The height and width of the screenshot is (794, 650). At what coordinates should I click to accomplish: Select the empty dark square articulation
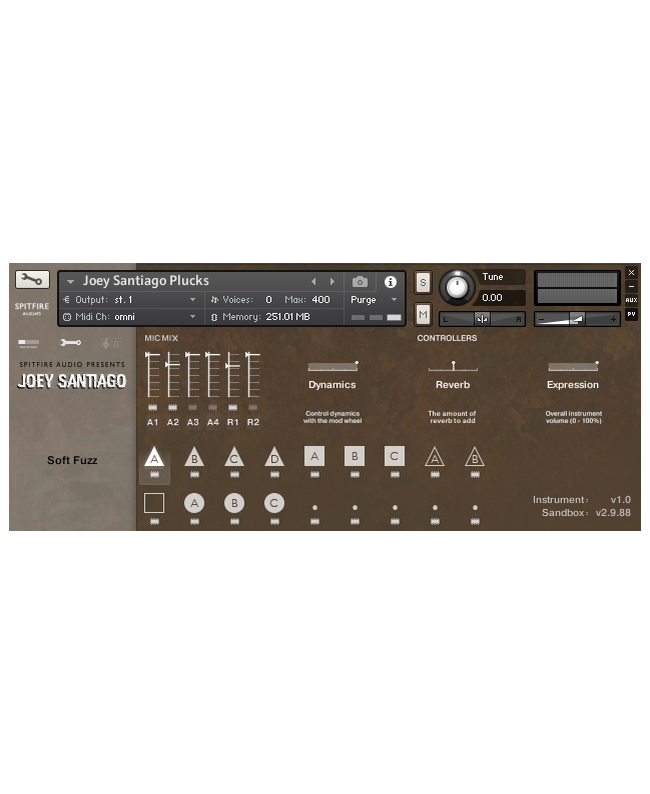tap(154, 503)
